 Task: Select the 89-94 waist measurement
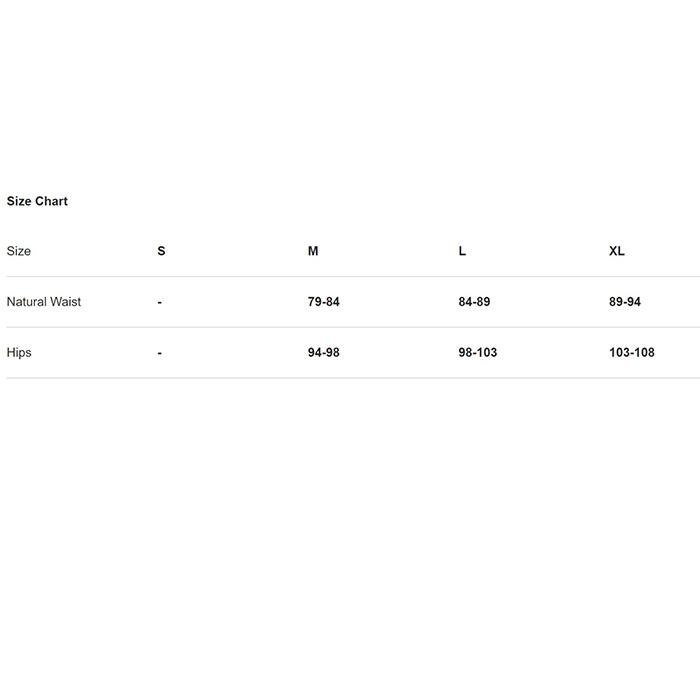(625, 302)
